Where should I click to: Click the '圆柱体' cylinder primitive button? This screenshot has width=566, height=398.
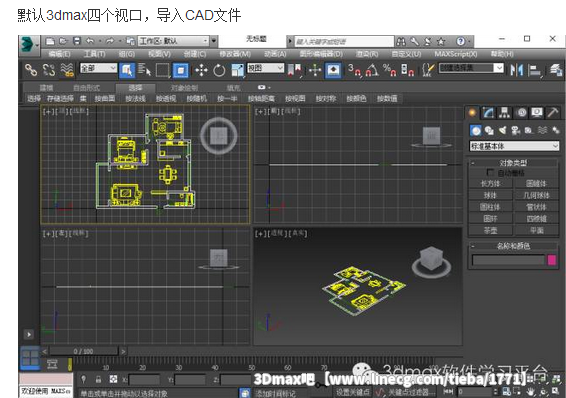coord(491,207)
